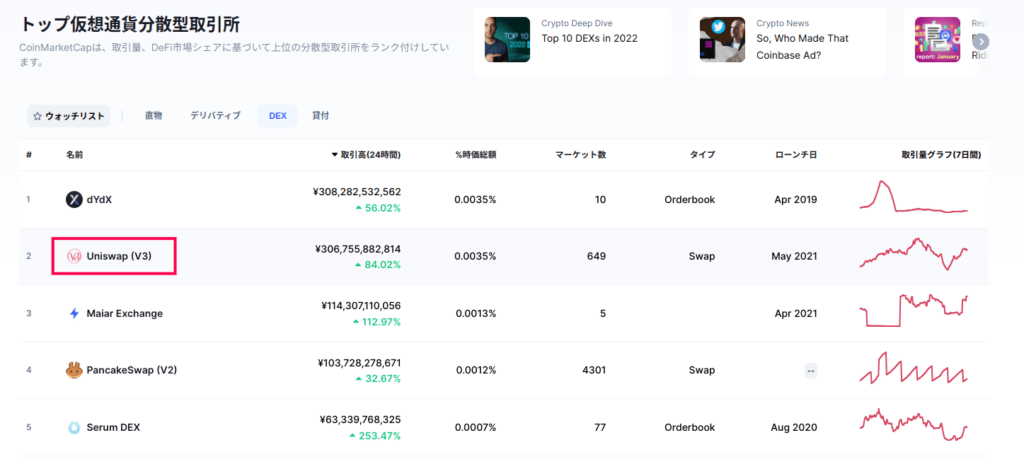Click the next arrow on article carousel
The image size is (1024, 457).
click(x=980, y=42)
